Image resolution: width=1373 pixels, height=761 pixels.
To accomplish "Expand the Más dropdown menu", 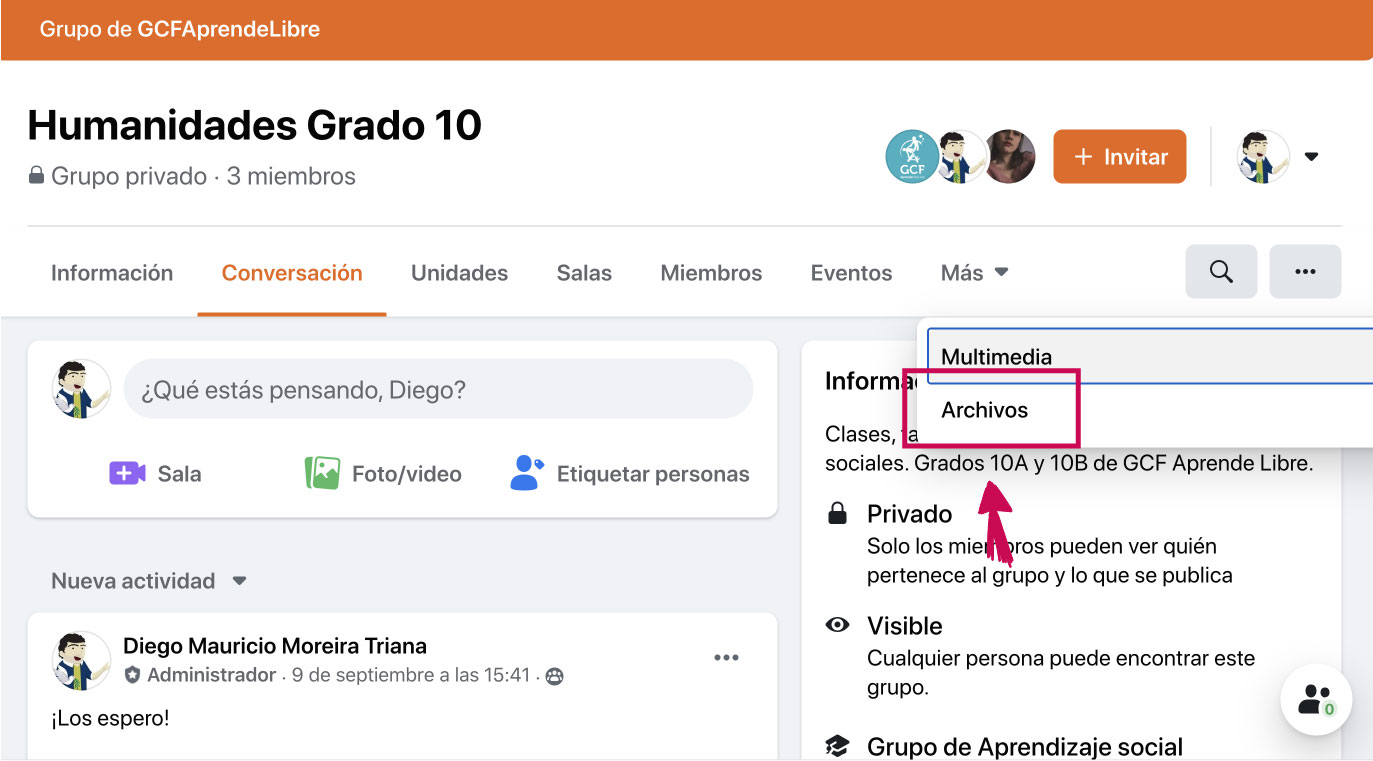I will (x=975, y=273).
